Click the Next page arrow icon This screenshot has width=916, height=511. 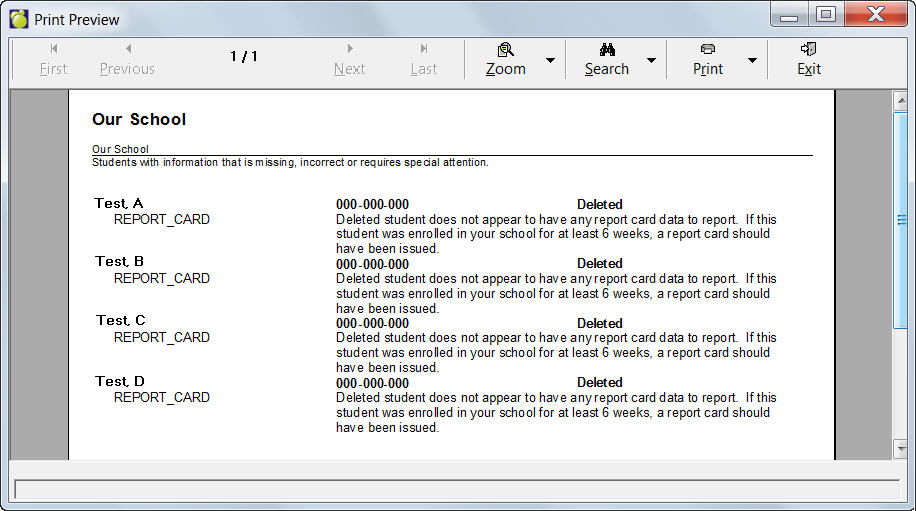pyautogui.click(x=349, y=49)
